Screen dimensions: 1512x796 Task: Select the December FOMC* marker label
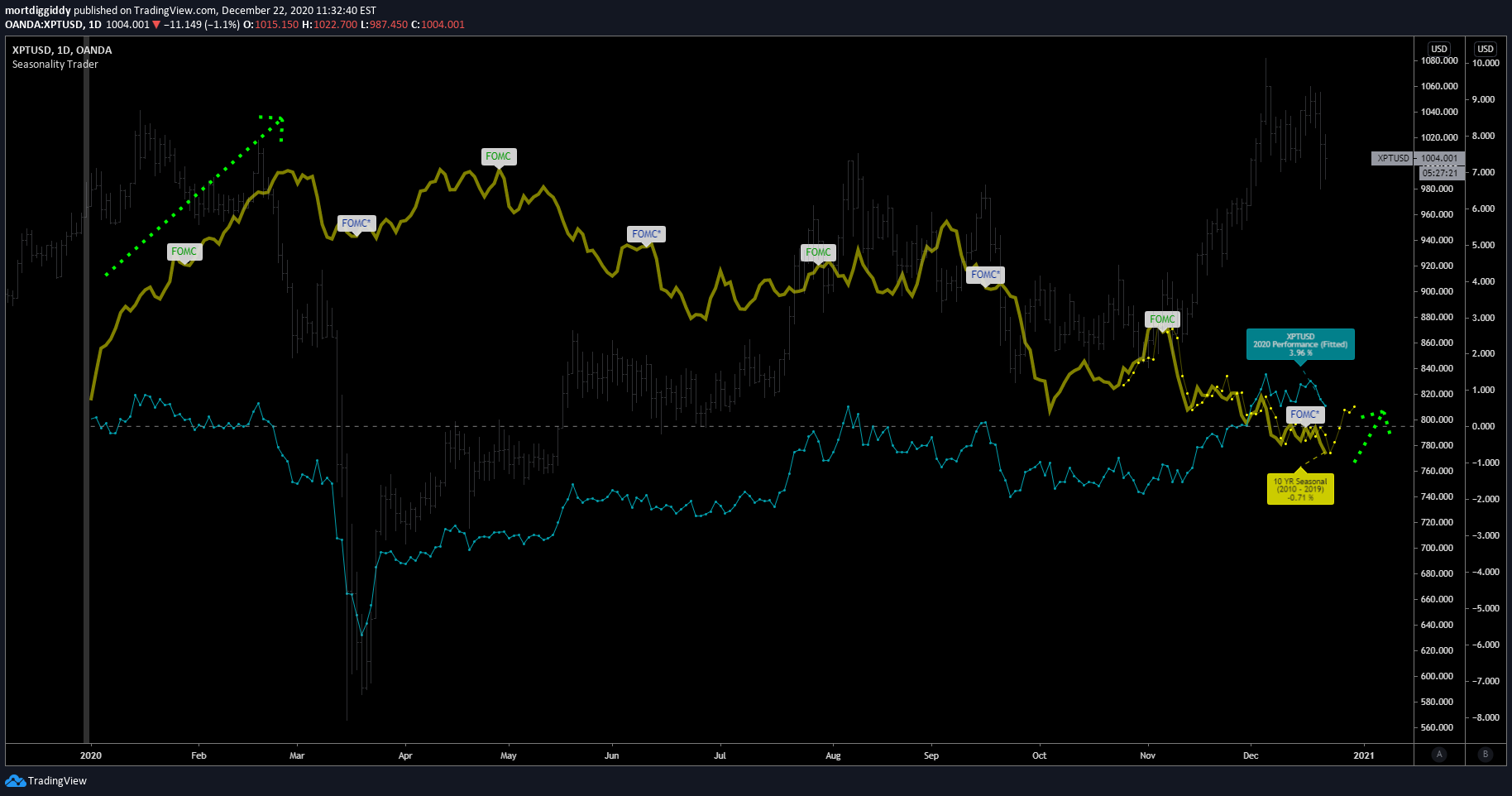tap(1305, 415)
